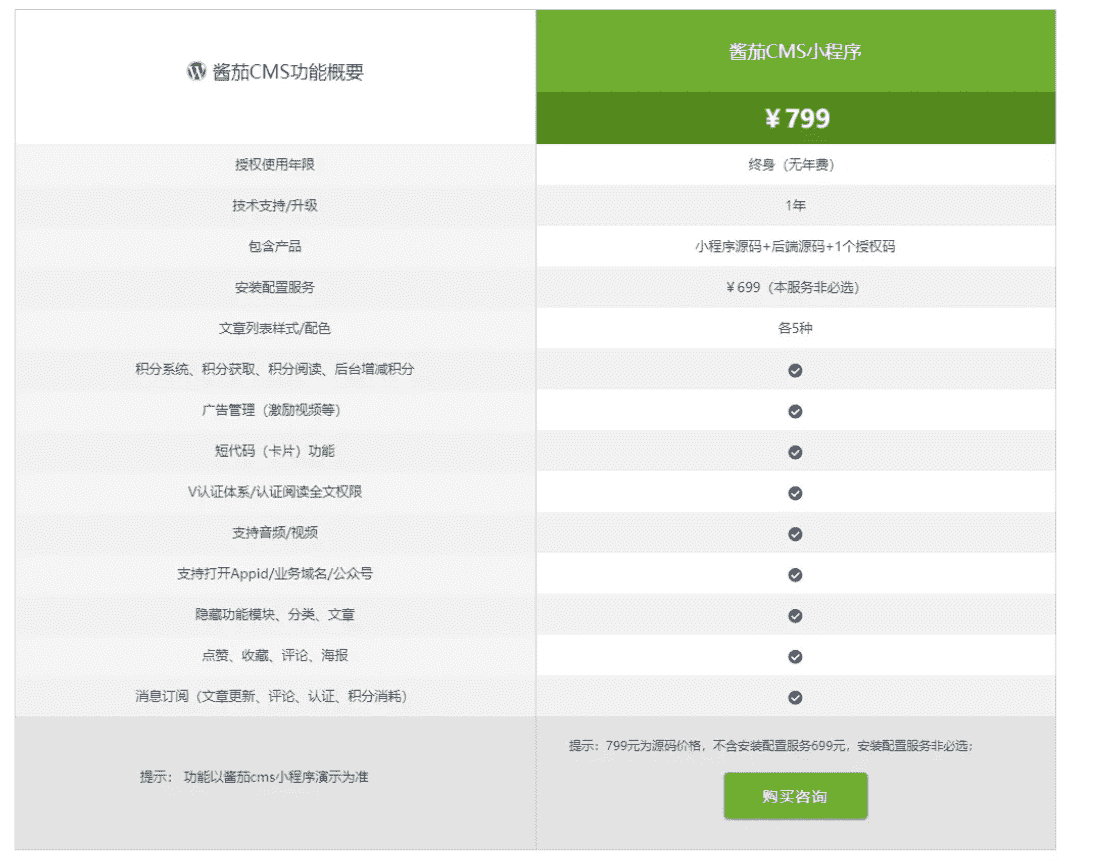Select the 积分系统、积分获取 feature label
1108x862 pixels.
275,369
